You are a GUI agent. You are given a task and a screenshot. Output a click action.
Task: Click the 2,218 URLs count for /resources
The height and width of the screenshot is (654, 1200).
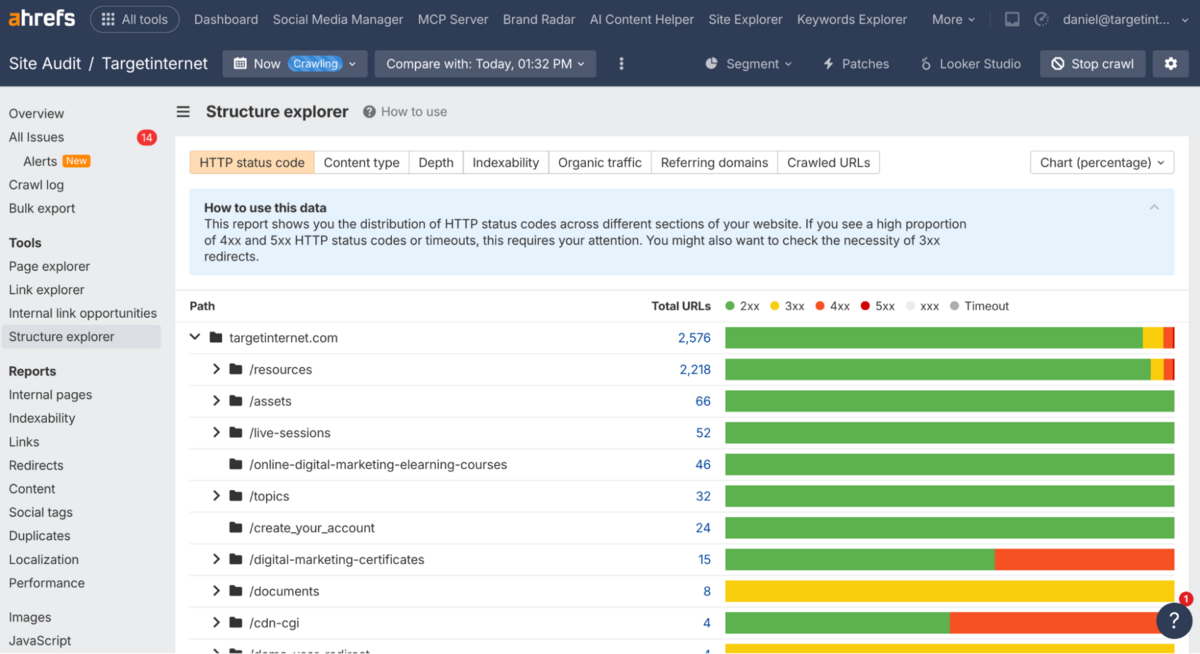pyautogui.click(x=695, y=369)
